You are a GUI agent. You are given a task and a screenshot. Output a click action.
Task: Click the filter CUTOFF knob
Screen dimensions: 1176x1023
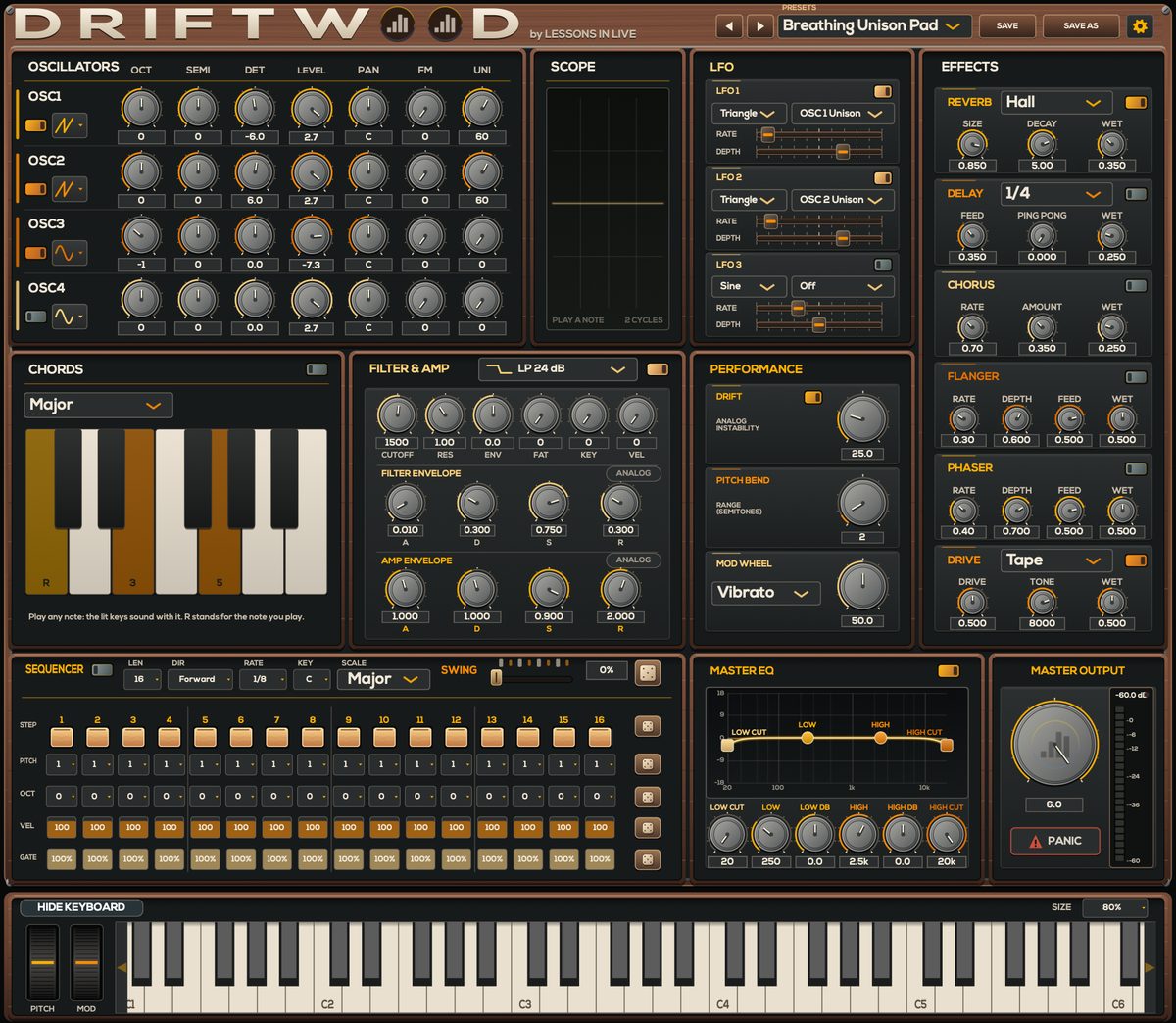(x=397, y=415)
